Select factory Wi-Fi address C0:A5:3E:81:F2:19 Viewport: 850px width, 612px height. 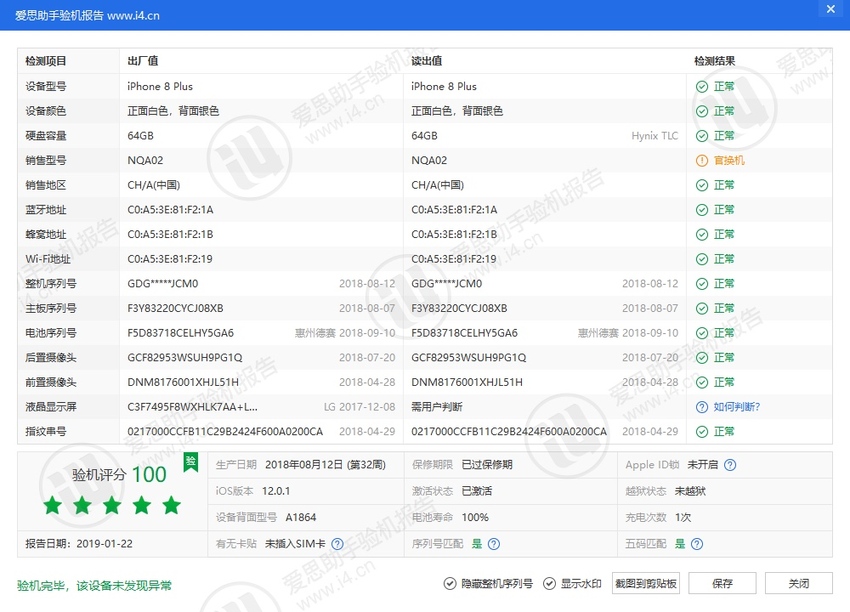[170, 259]
